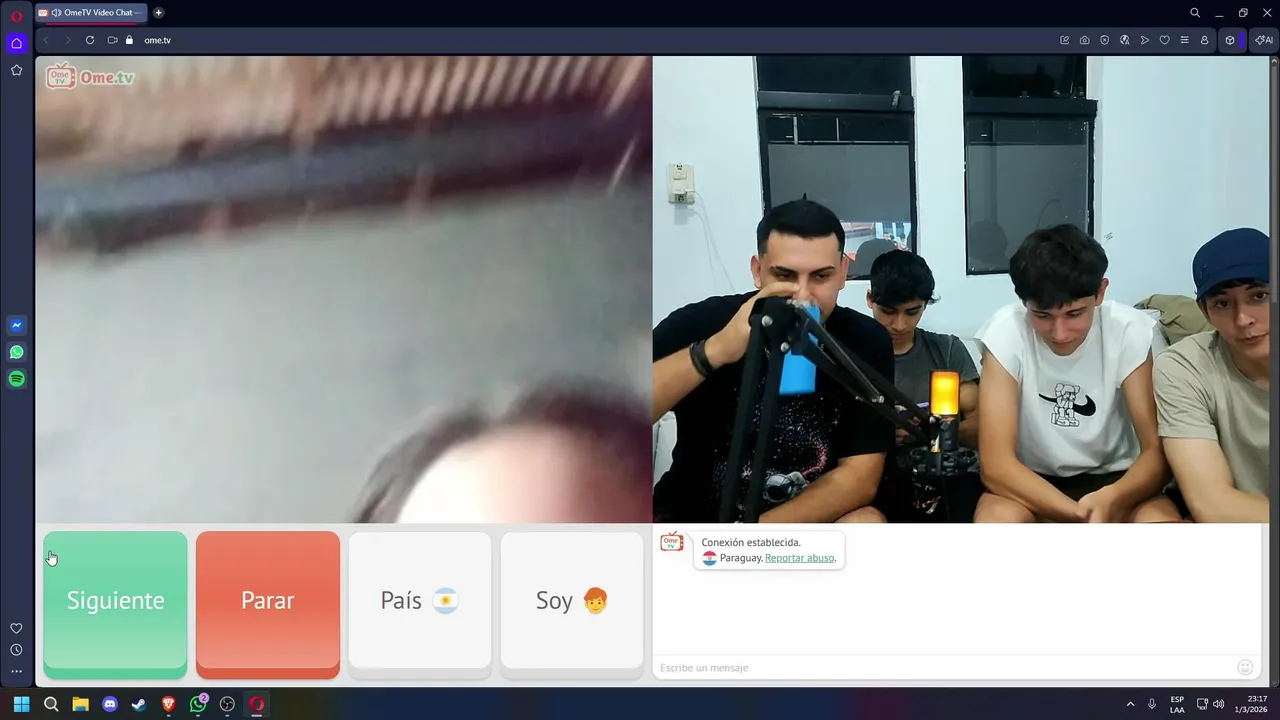
Task: Click the send flow arrow toolbar icon
Action: point(1145,40)
